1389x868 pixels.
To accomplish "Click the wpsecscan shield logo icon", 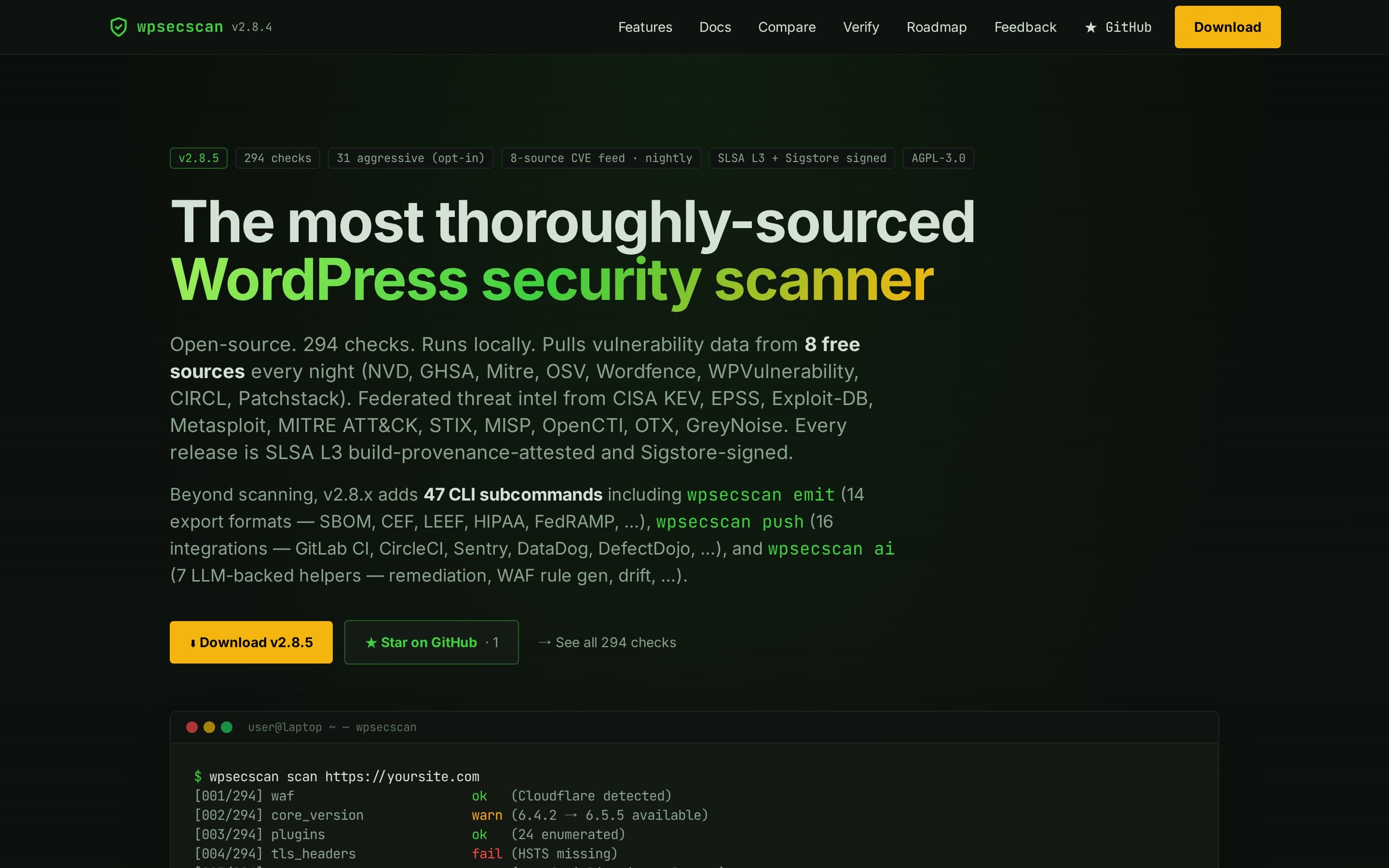I will [118, 27].
